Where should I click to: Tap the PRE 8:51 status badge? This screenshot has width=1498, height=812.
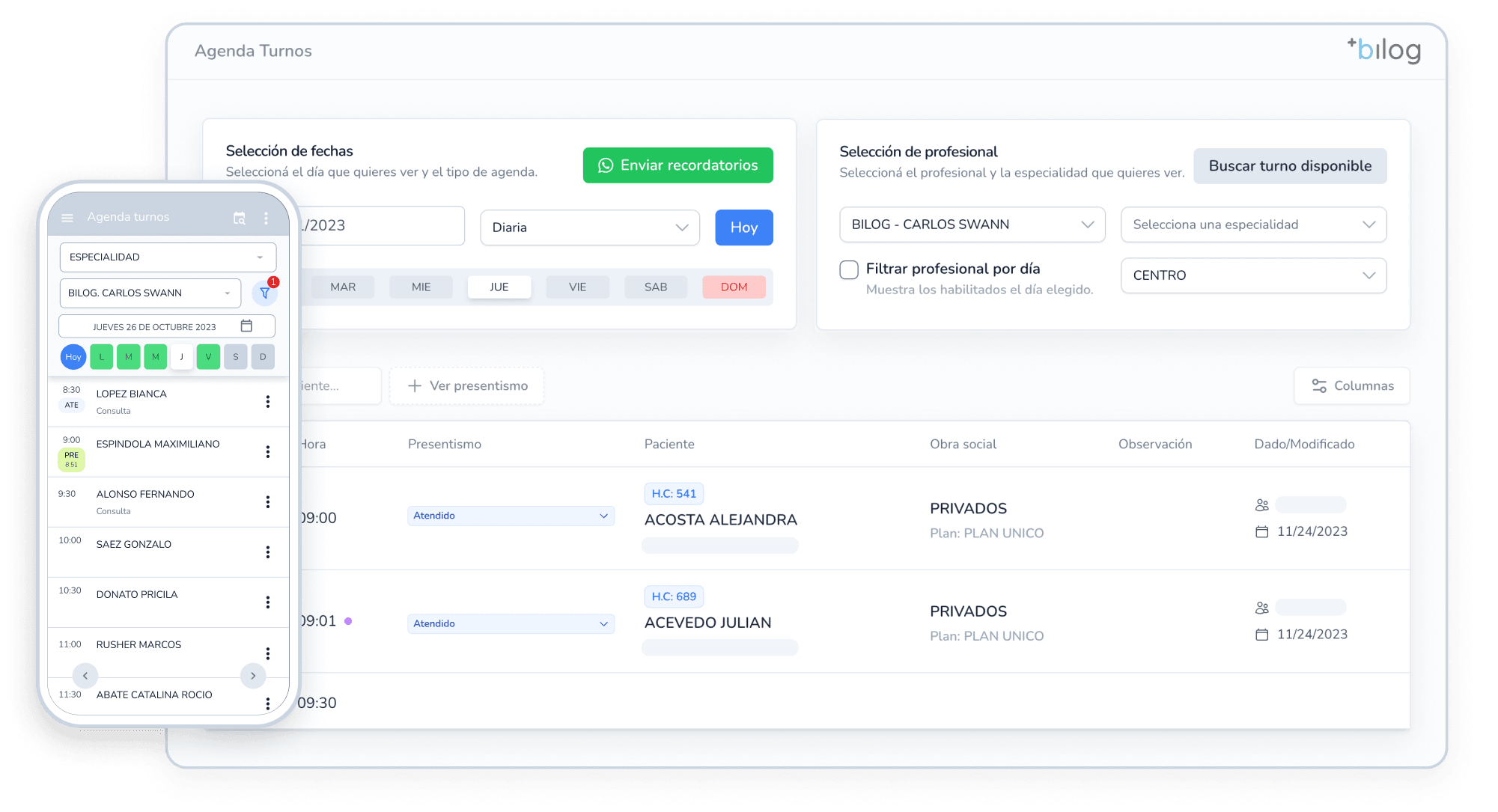click(71, 460)
